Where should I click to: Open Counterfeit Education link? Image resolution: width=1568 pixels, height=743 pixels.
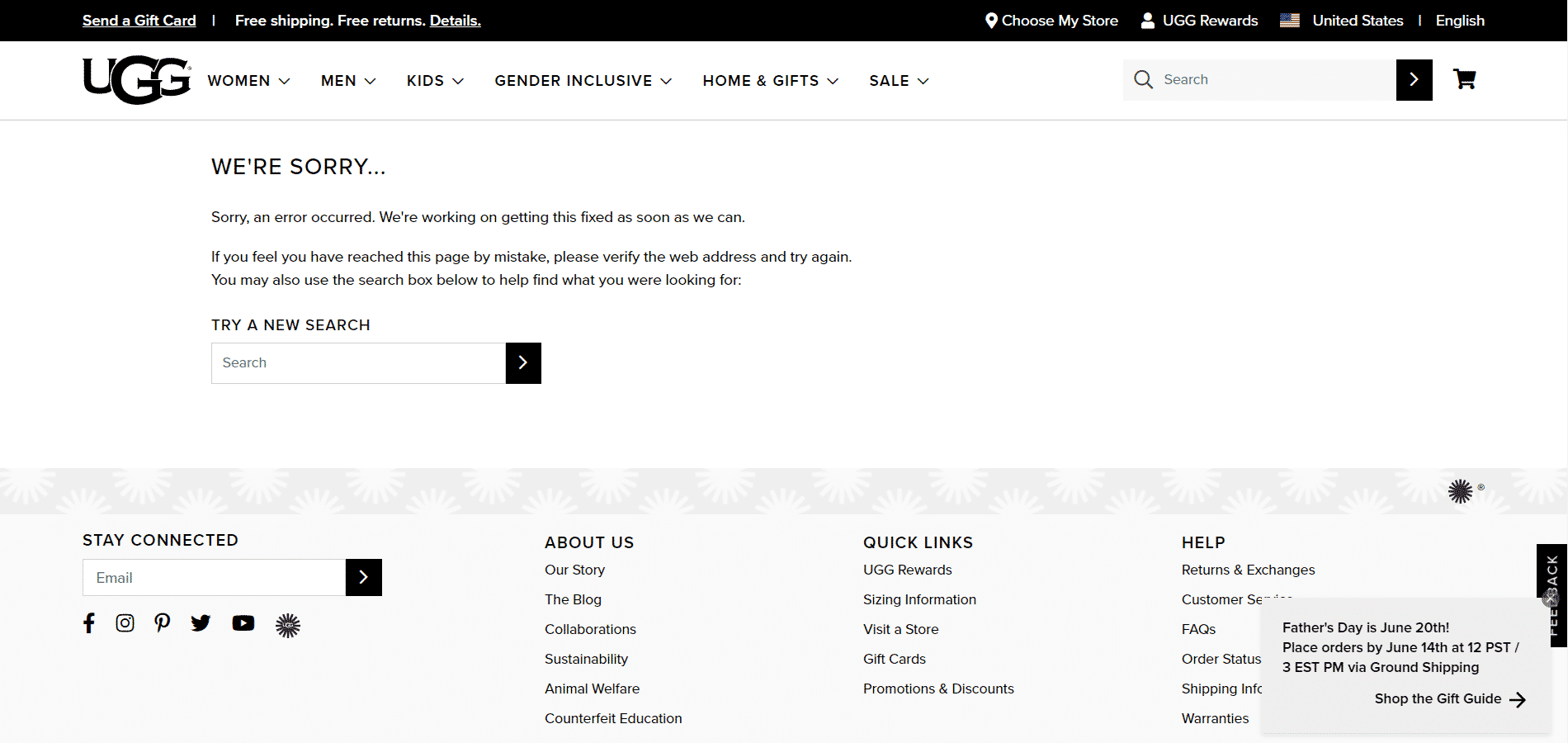pos(613,718)
